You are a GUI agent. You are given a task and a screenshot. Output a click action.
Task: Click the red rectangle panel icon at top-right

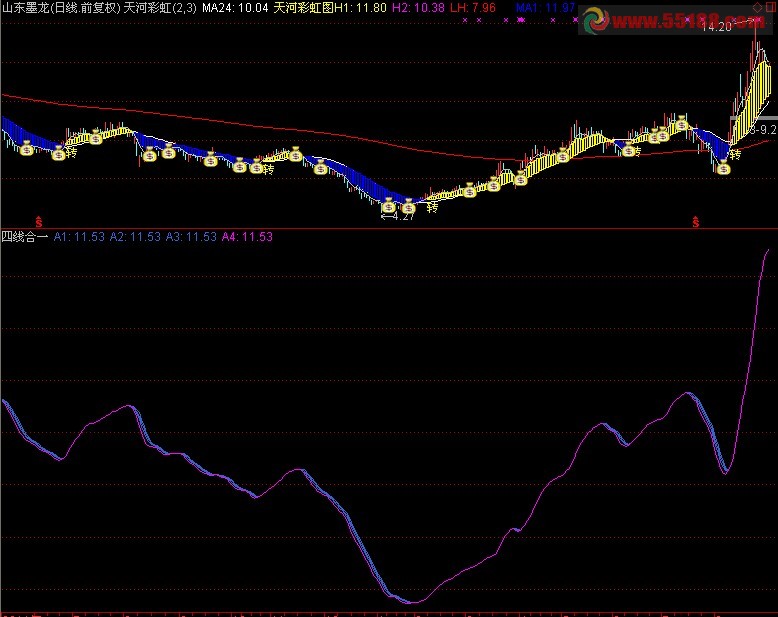point(772,7)
